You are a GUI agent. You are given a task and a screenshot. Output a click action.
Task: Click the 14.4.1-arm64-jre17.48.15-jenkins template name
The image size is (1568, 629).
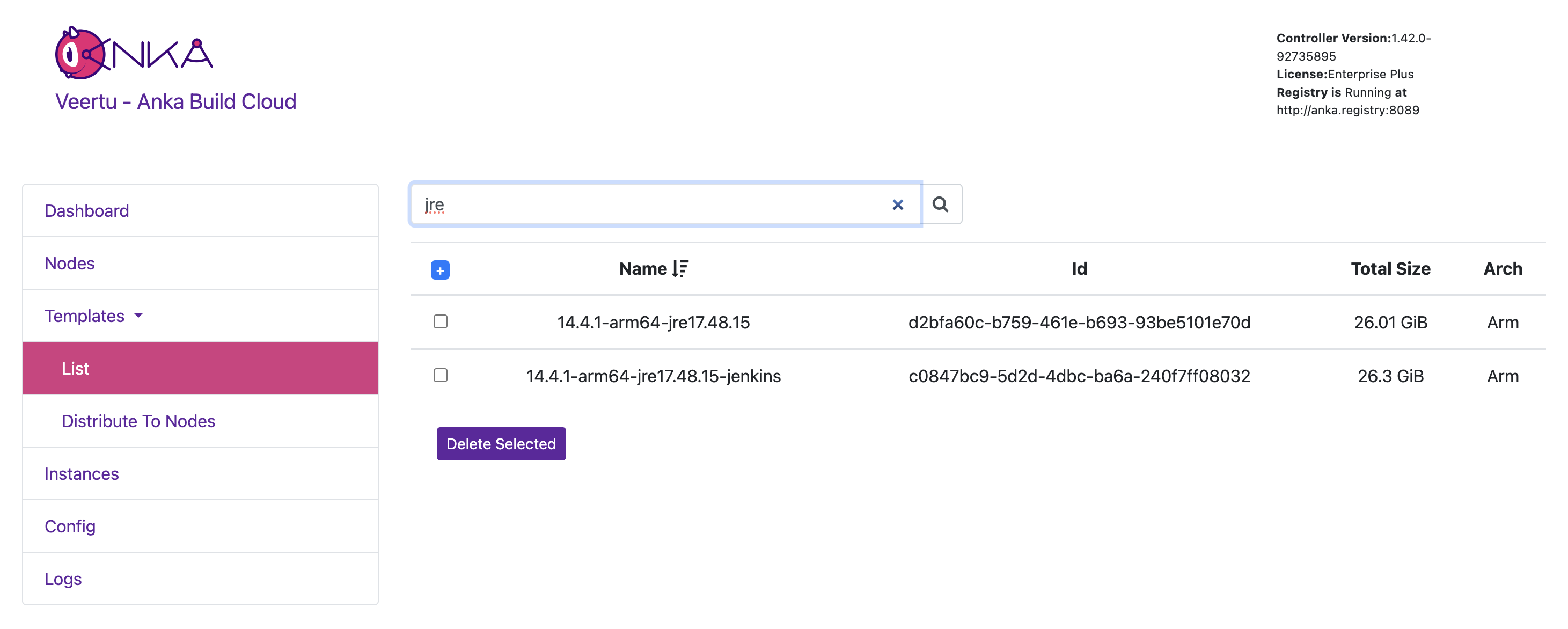point(653,376)
